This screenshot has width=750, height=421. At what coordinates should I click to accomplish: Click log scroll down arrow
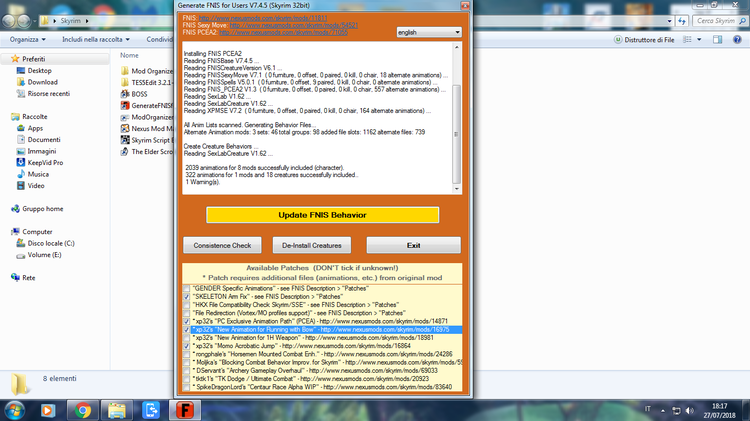pos(456,189)
